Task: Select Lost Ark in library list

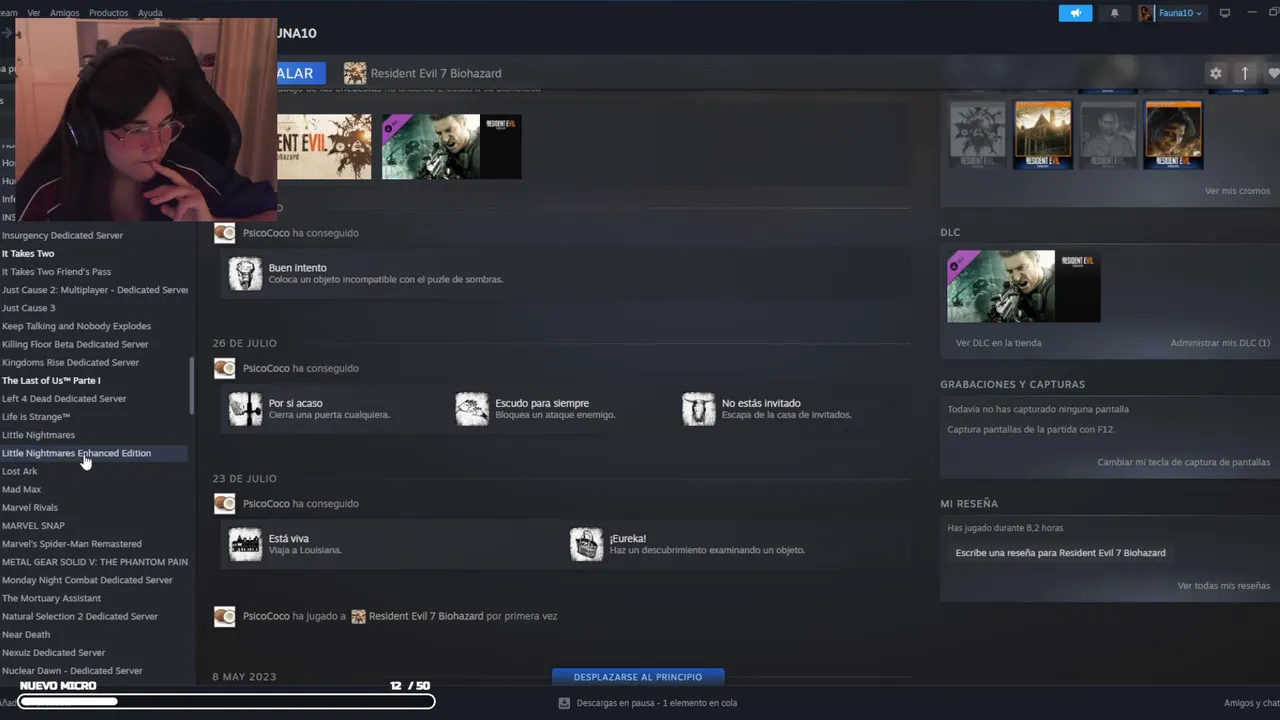Action: [x=19, y=472]
